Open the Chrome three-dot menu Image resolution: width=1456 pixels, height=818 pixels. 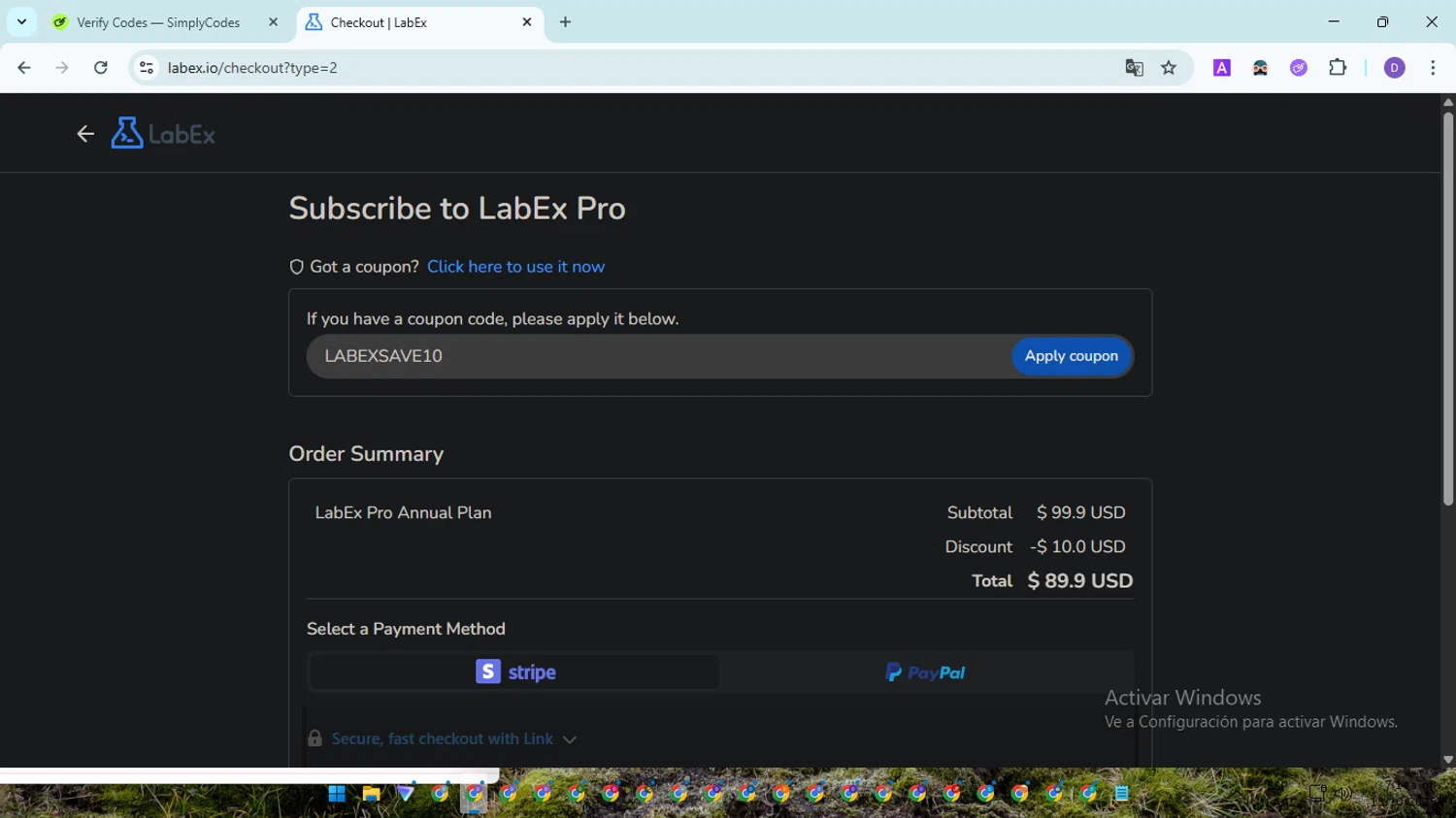(1433, 68)
